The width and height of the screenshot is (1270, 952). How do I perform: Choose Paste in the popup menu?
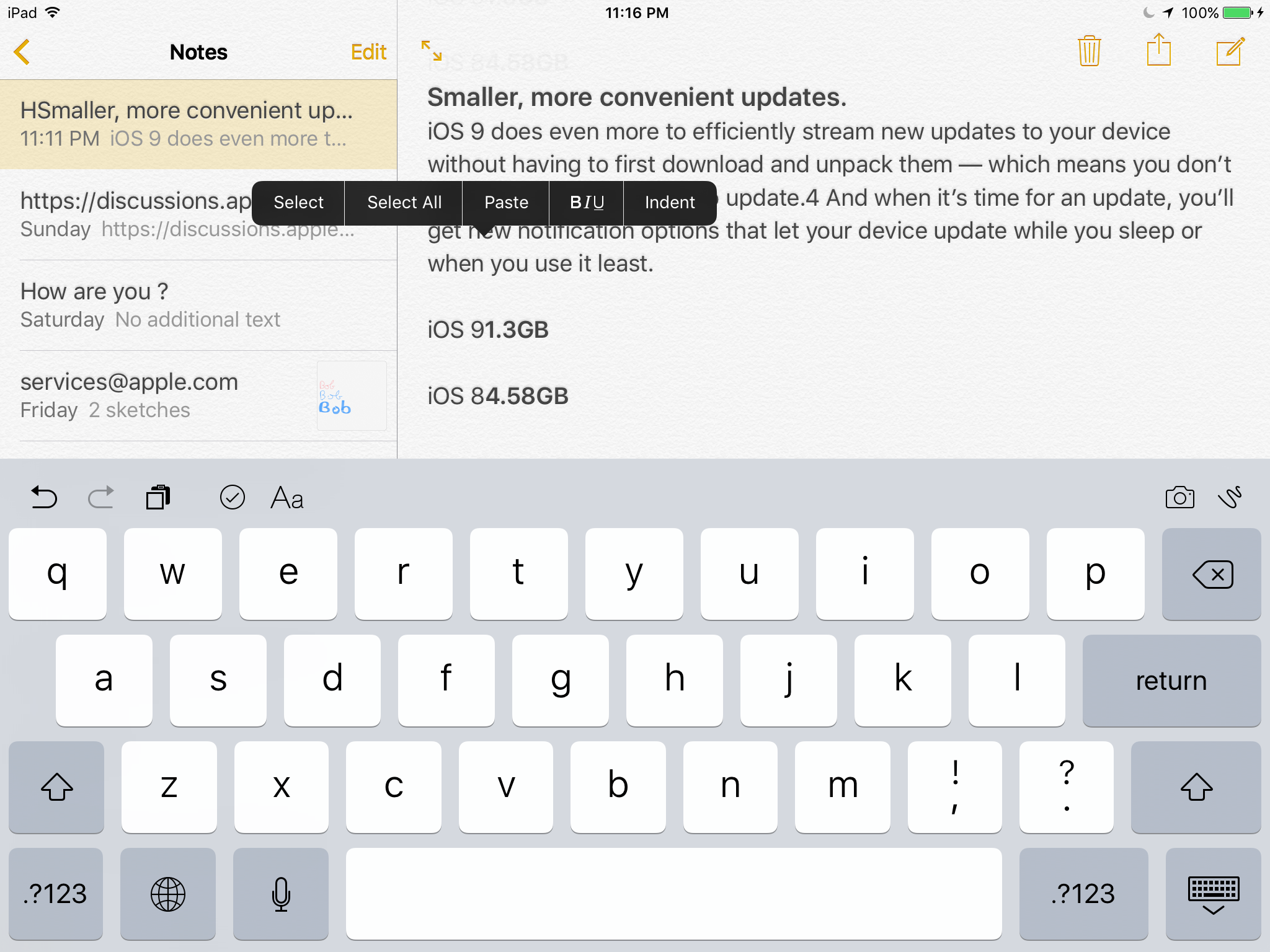tap(506, 203)
